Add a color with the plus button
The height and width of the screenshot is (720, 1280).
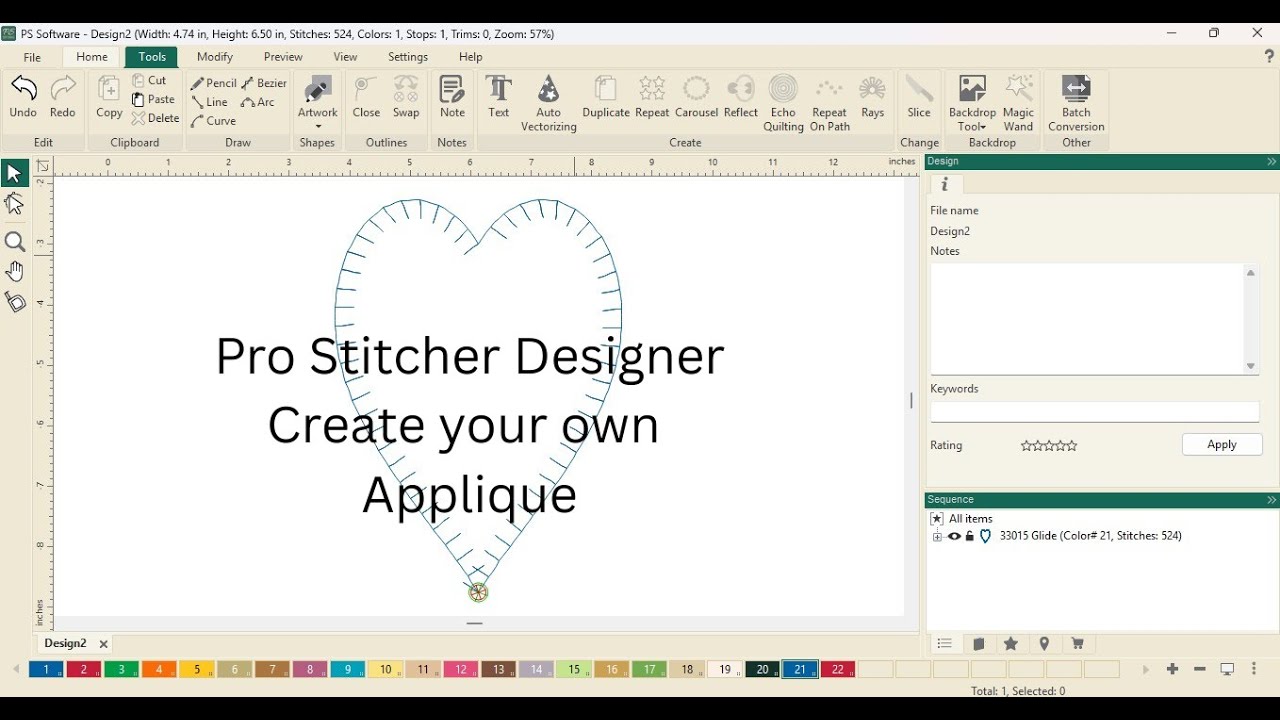pos(1172,669)
